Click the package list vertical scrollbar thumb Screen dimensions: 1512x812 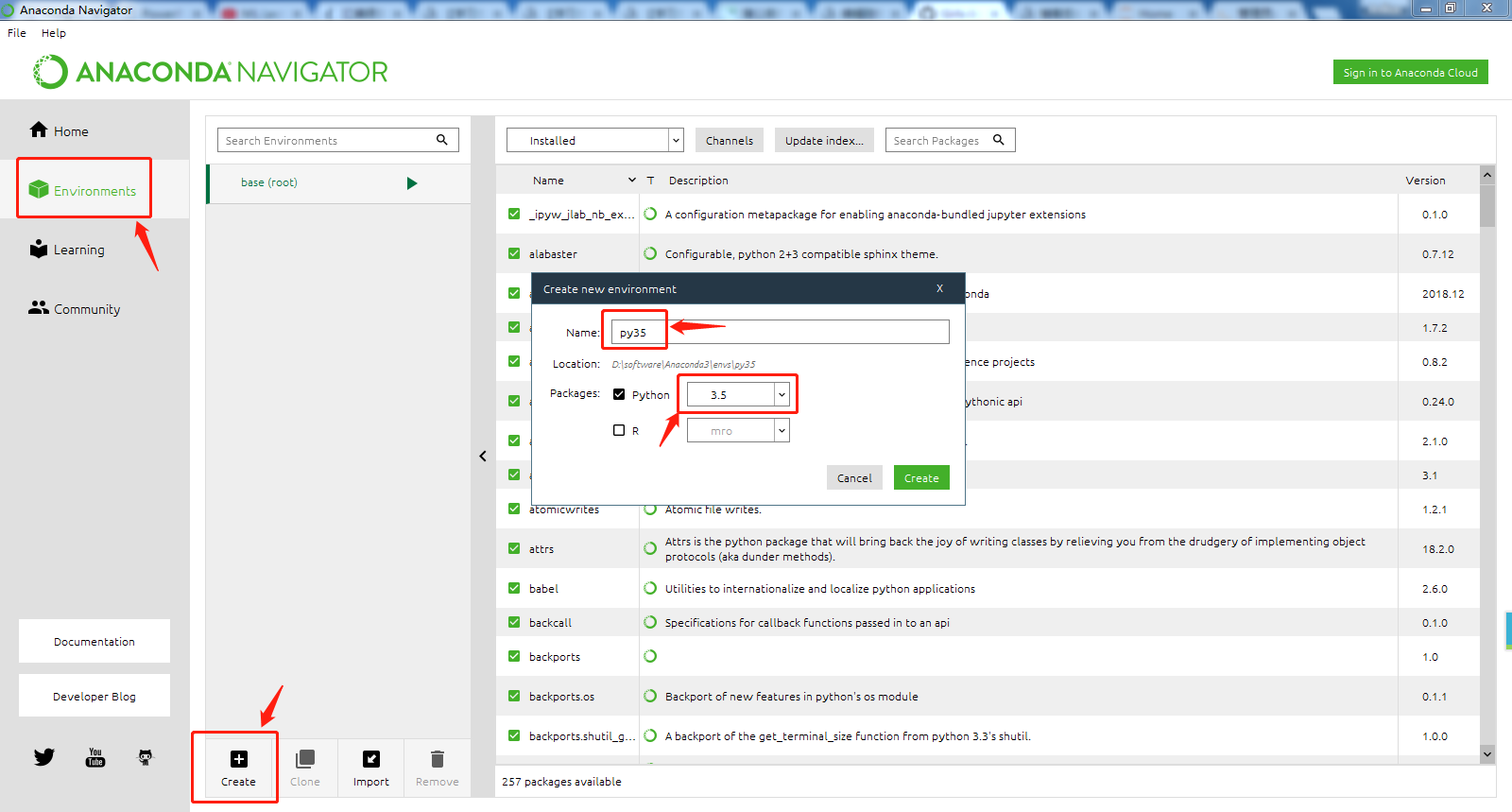(1487, 205)
